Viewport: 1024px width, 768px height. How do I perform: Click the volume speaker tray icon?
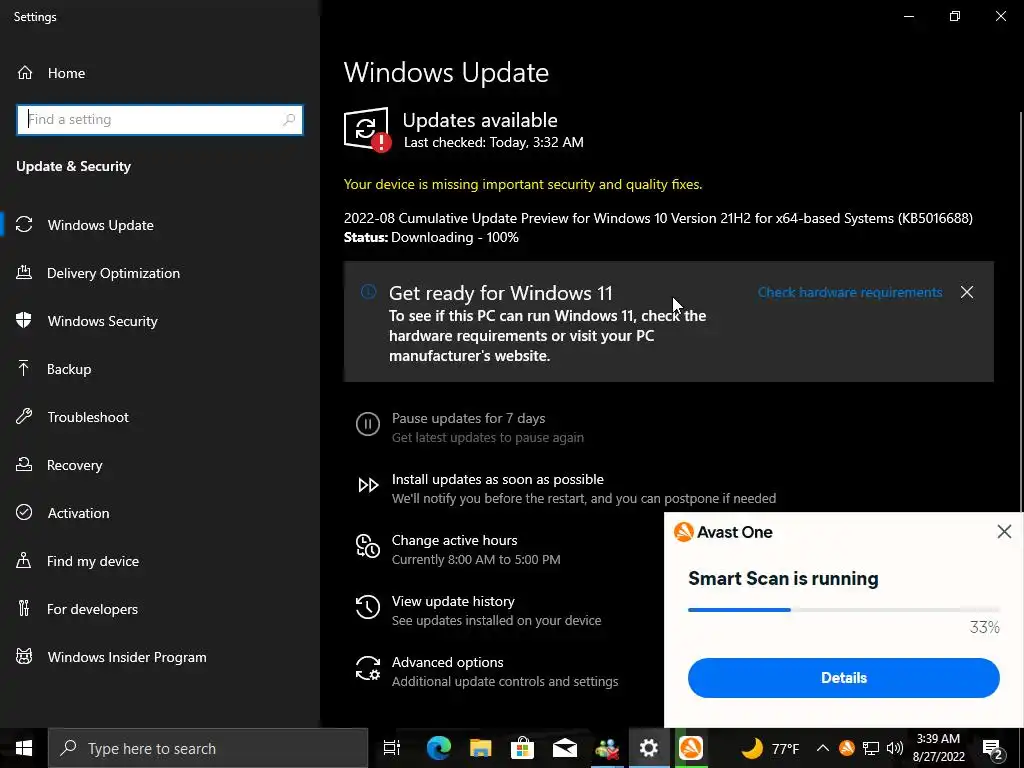pos(895,748)
